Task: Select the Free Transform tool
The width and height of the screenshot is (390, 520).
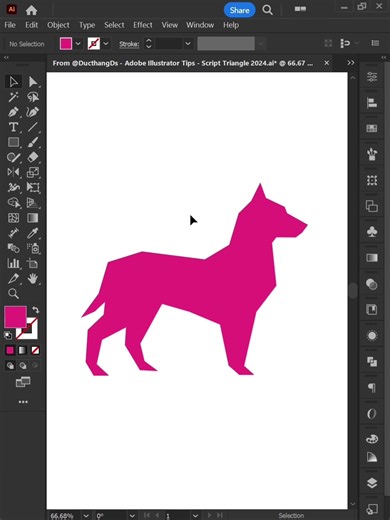Action: pos(33,188)
